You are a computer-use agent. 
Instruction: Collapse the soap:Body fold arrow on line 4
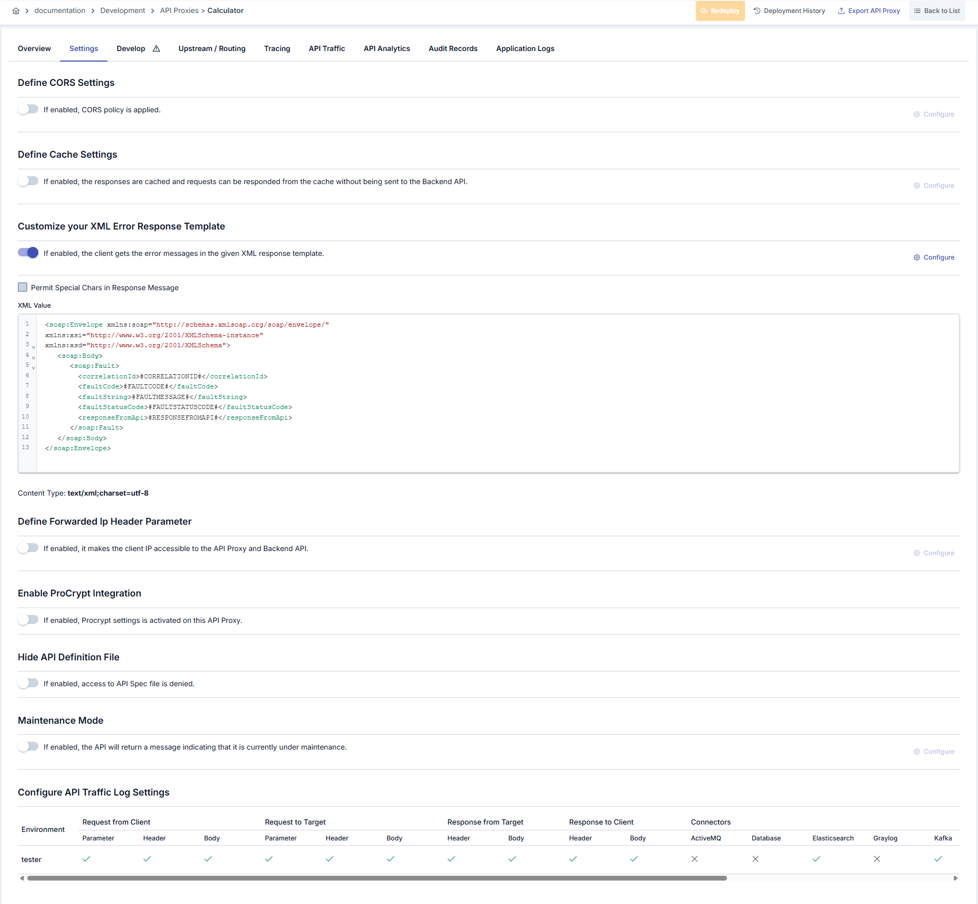point(33,357)
